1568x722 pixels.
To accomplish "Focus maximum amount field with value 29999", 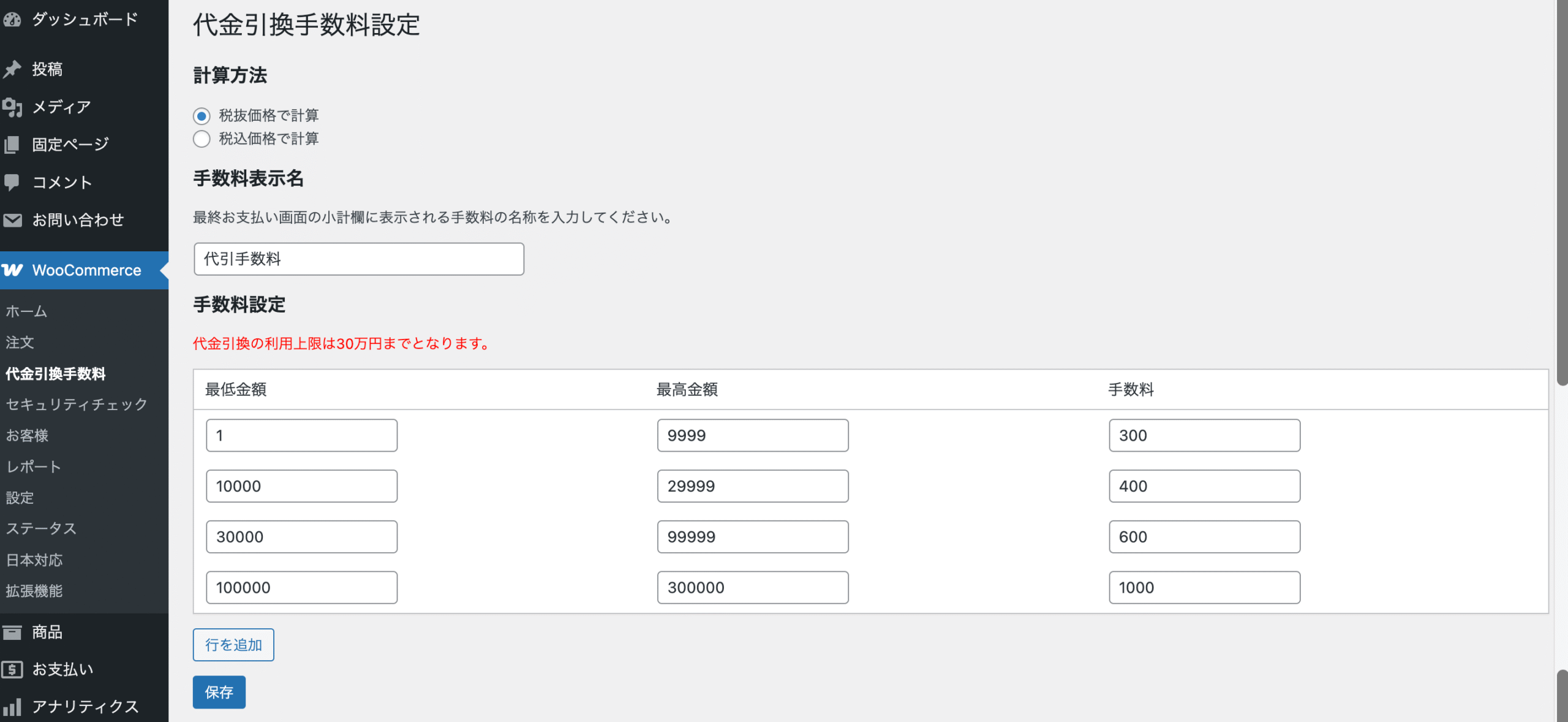I will click(753, 487).
